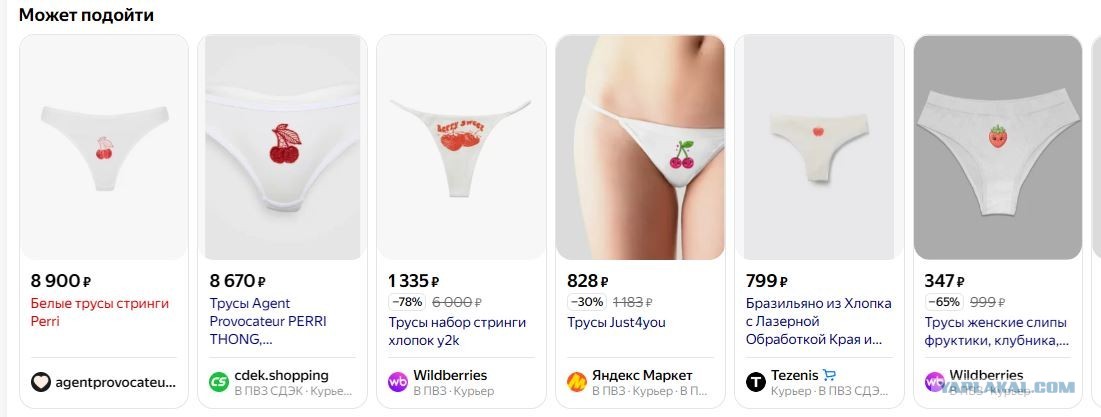Click the black Tezenis T icon
This screenshot has width=1101, height=417.
tap(756, 382)
